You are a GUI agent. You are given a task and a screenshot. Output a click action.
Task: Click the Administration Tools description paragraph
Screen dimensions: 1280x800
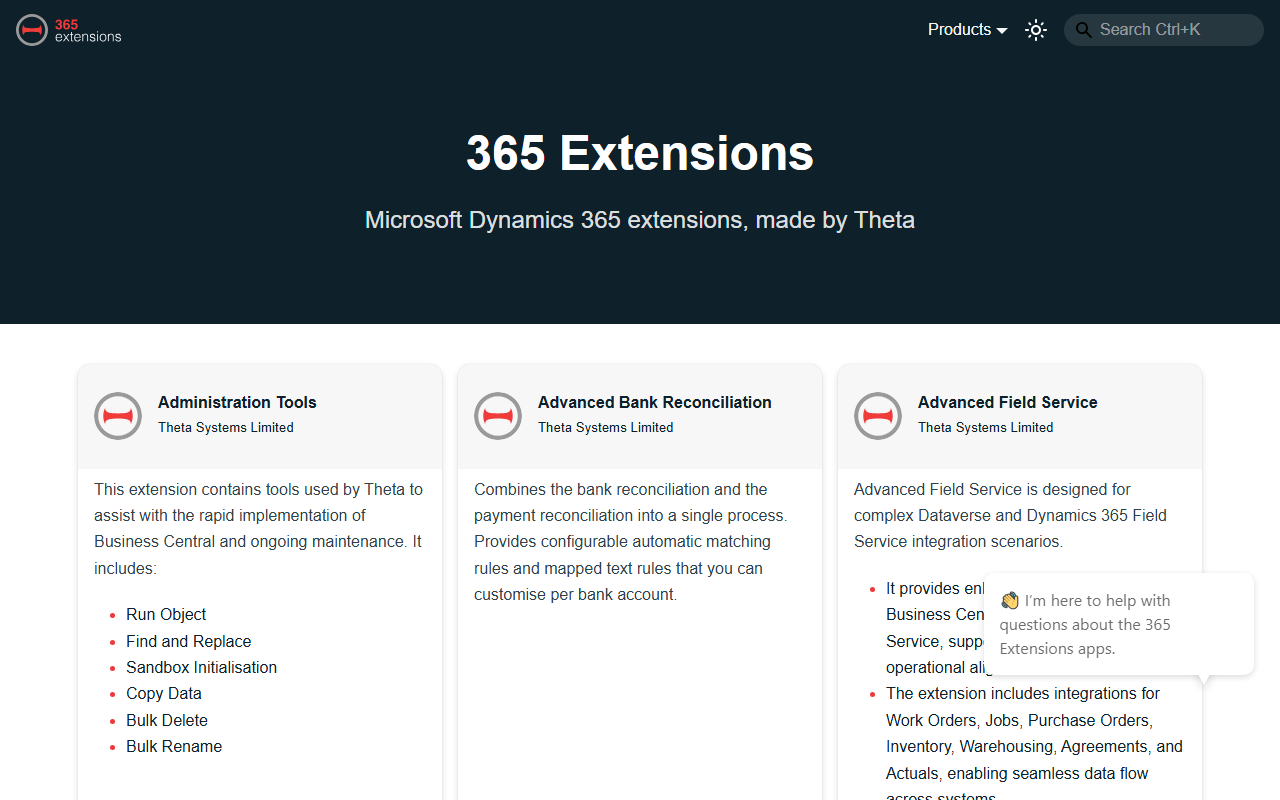coord(259,529)
